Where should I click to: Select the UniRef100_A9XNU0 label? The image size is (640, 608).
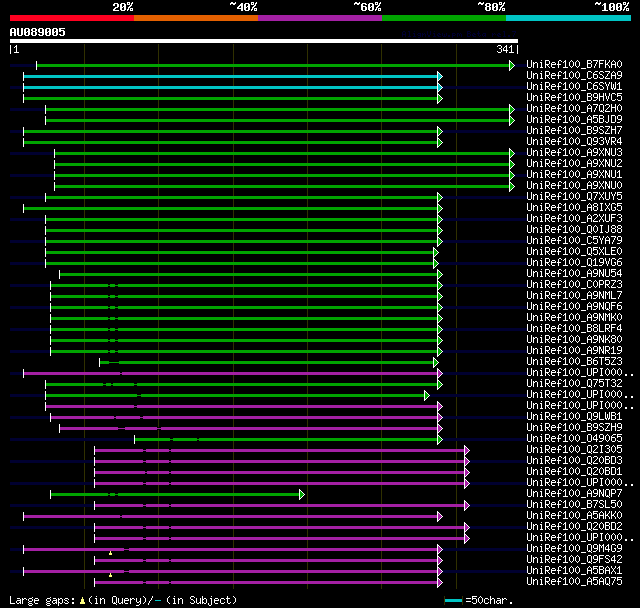pos(574,186)
